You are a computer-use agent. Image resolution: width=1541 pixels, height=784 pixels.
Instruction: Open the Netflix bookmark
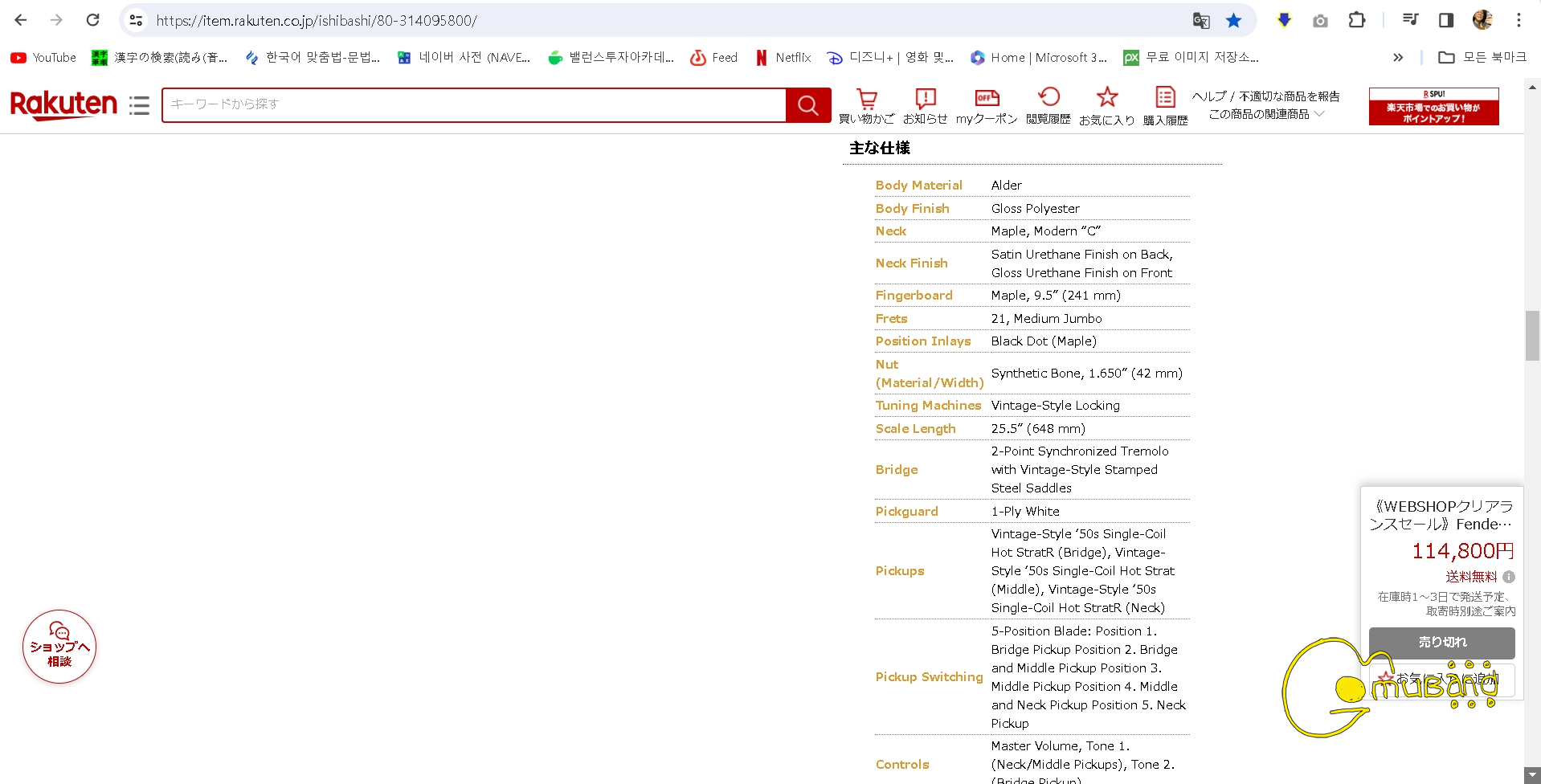click(783, 58)
